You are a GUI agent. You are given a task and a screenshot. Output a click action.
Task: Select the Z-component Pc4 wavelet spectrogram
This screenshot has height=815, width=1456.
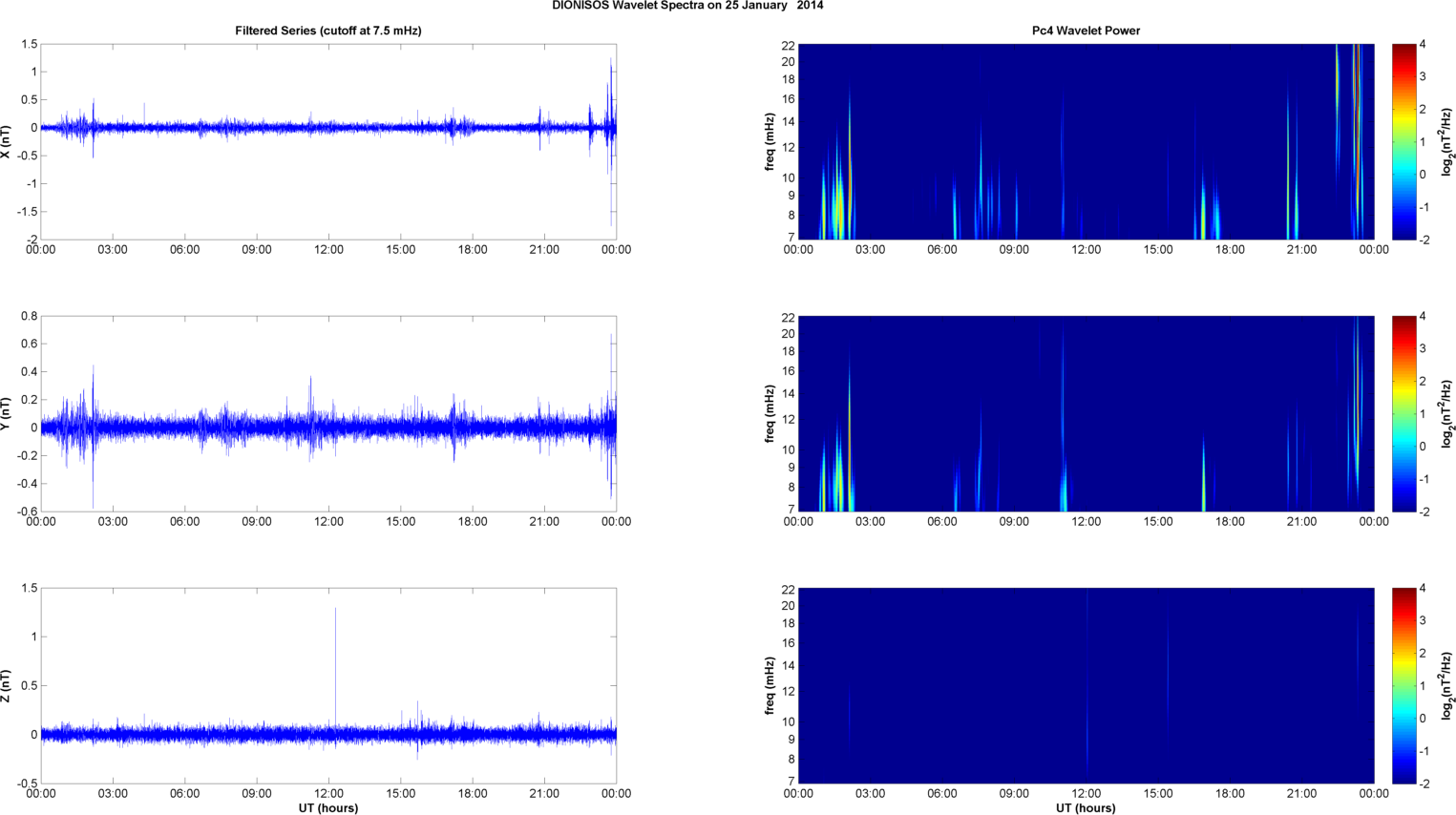(x=1086, y=685)
